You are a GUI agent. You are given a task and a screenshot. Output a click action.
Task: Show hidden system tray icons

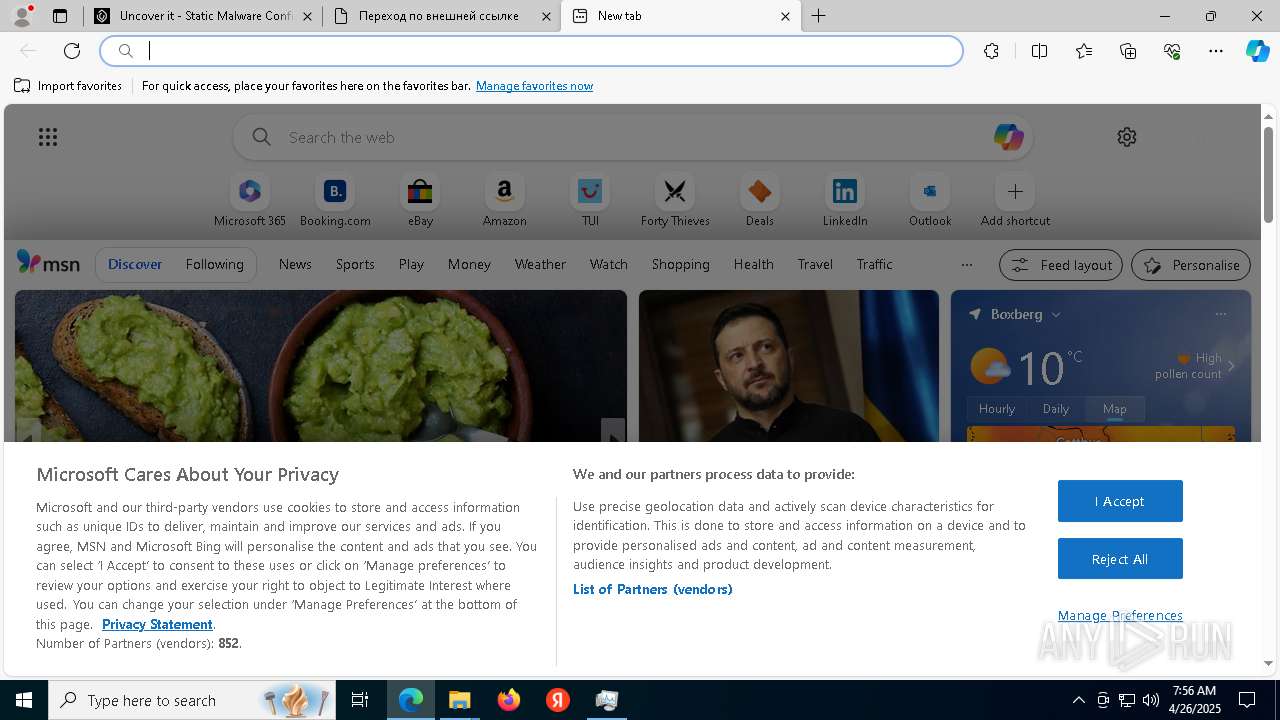[1078, 700]
